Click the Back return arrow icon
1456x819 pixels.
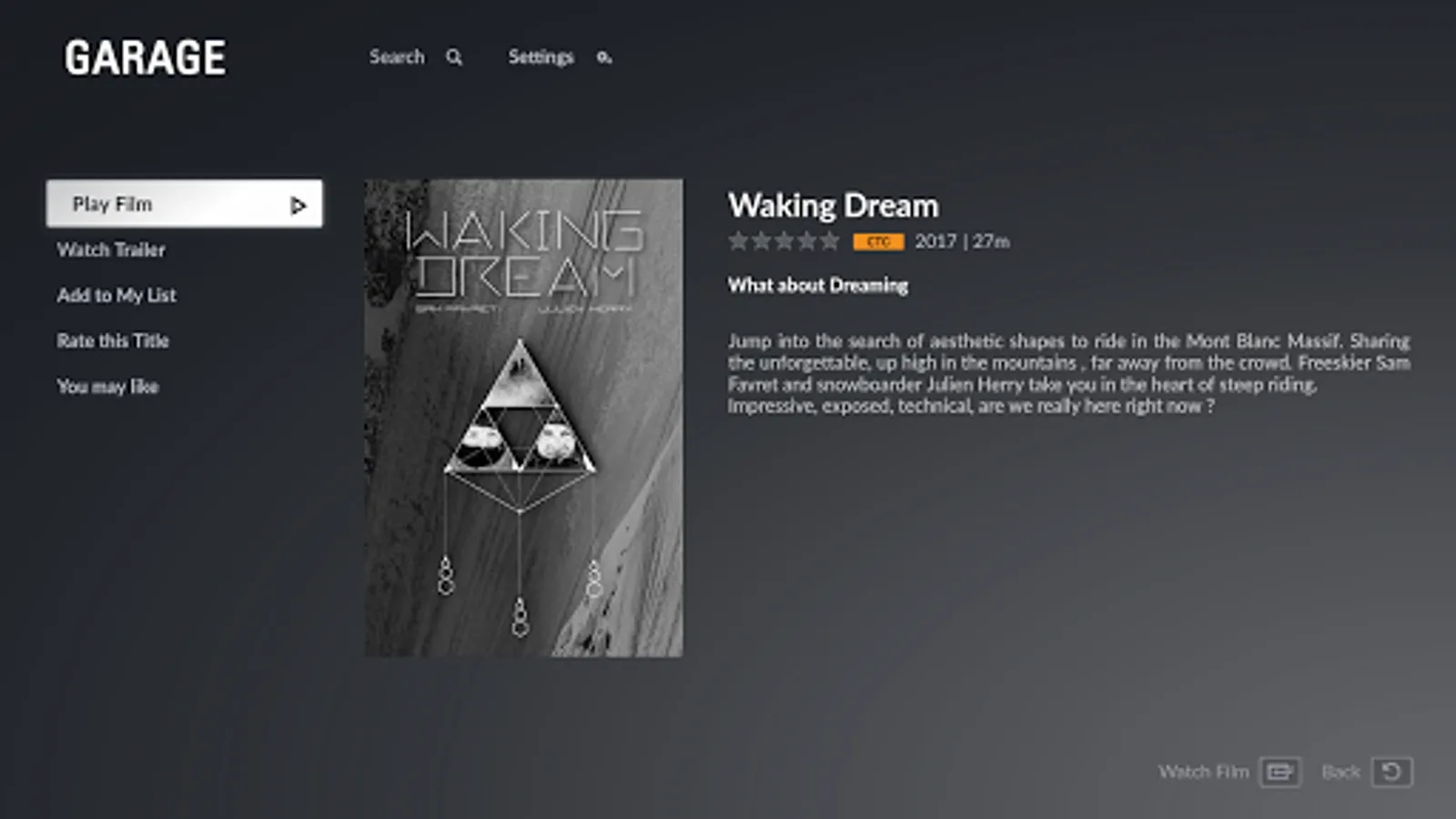1392,772
